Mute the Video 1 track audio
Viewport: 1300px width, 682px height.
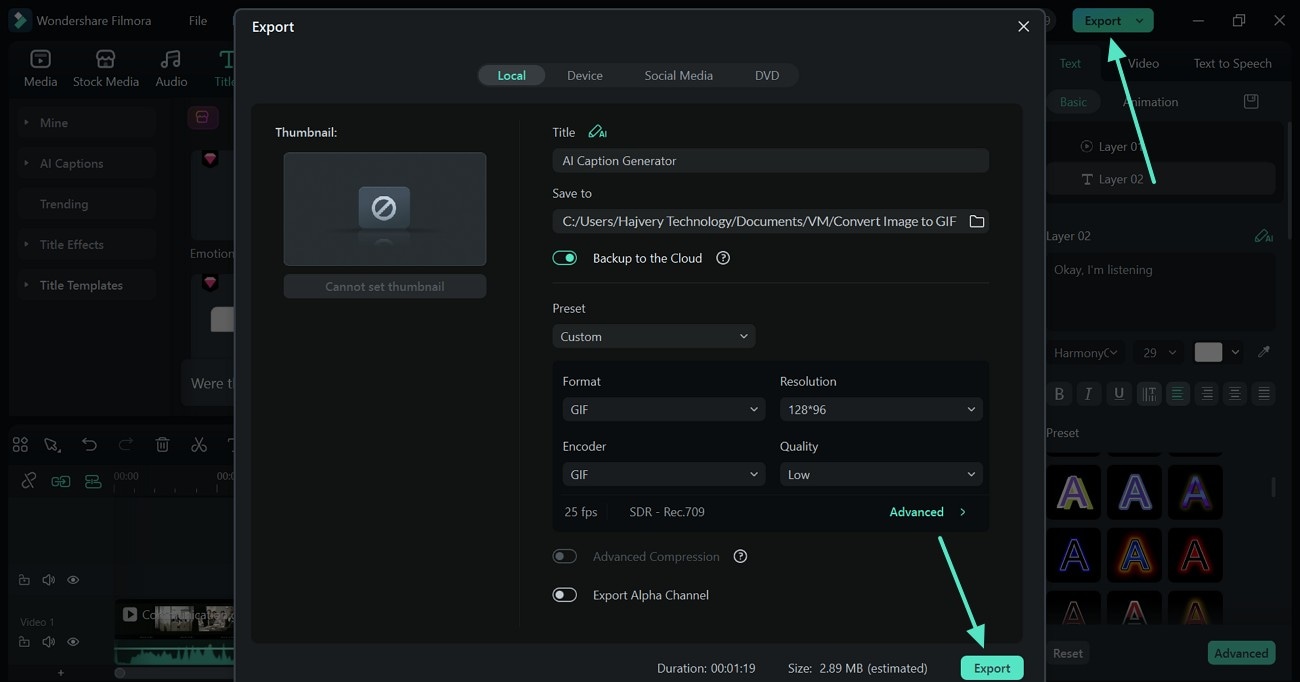49,642
